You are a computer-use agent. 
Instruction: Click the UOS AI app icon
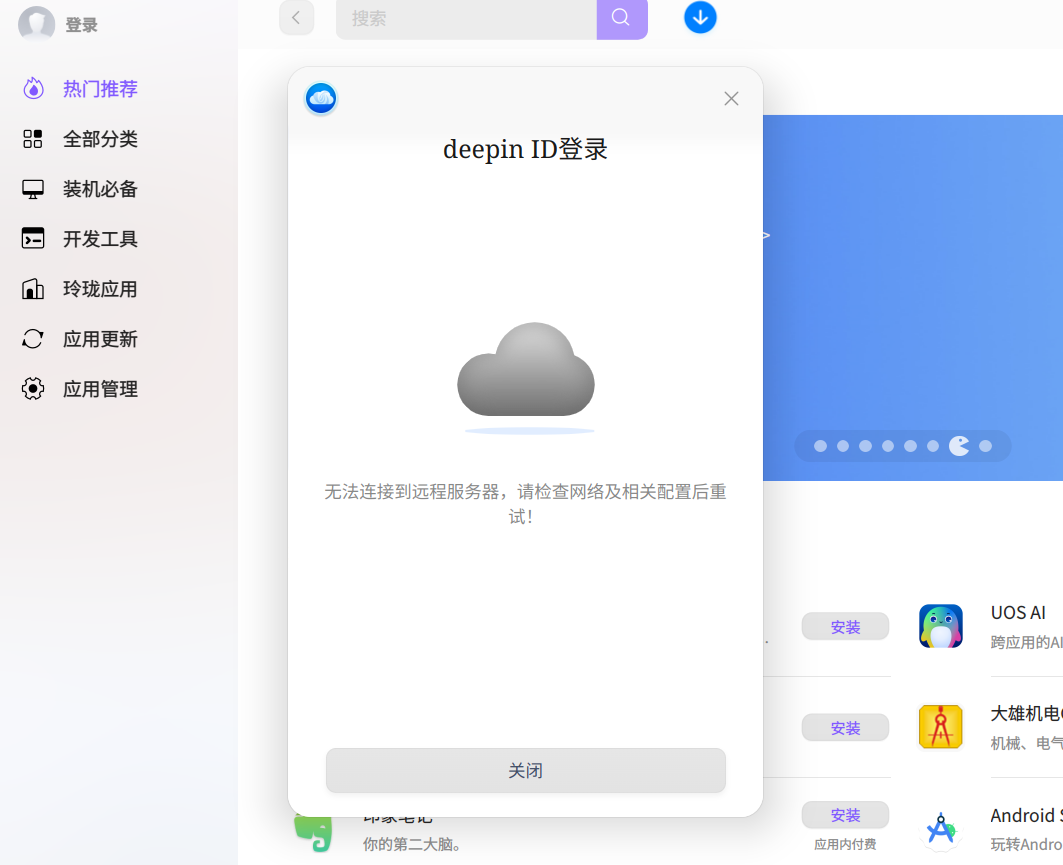tap(940, 626)
